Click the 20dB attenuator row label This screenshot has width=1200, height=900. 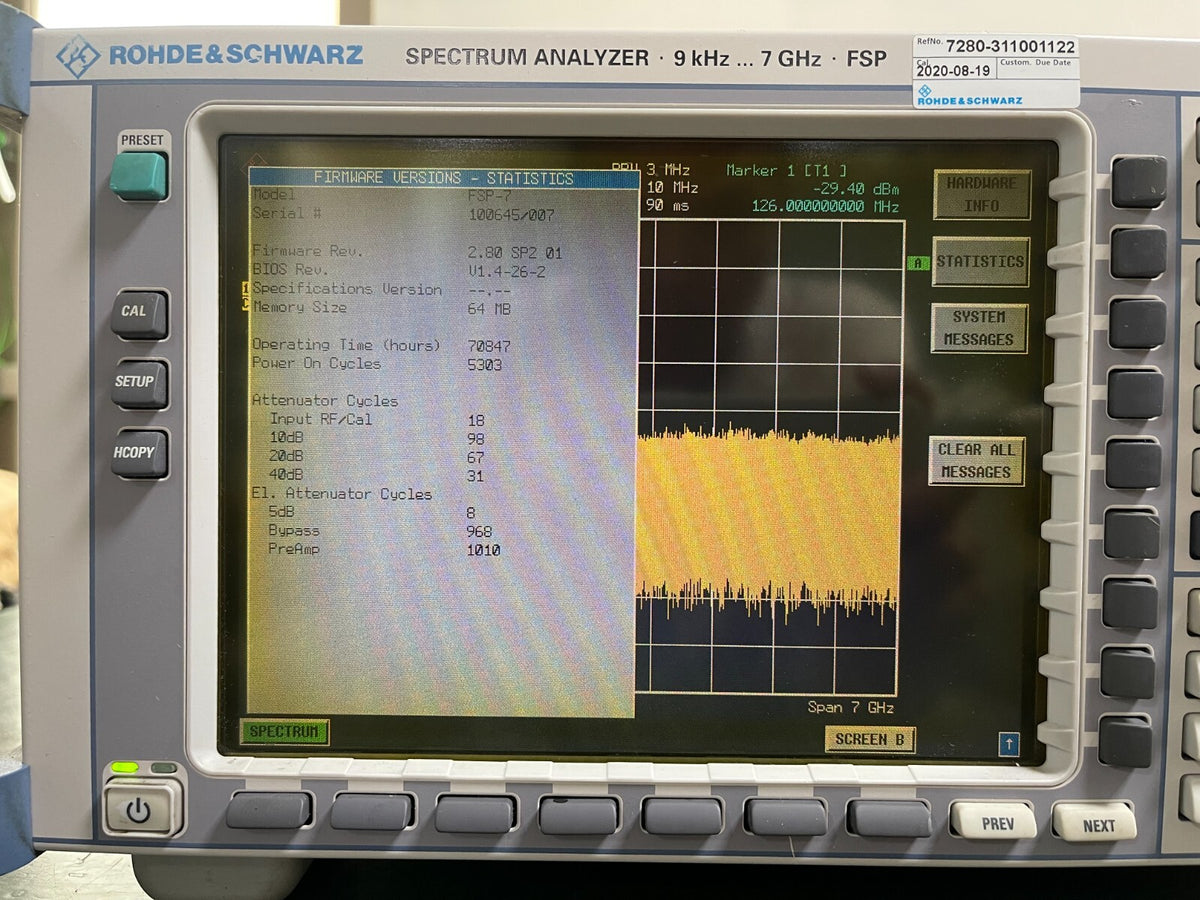pyautogui.click(x=286, y=457)
